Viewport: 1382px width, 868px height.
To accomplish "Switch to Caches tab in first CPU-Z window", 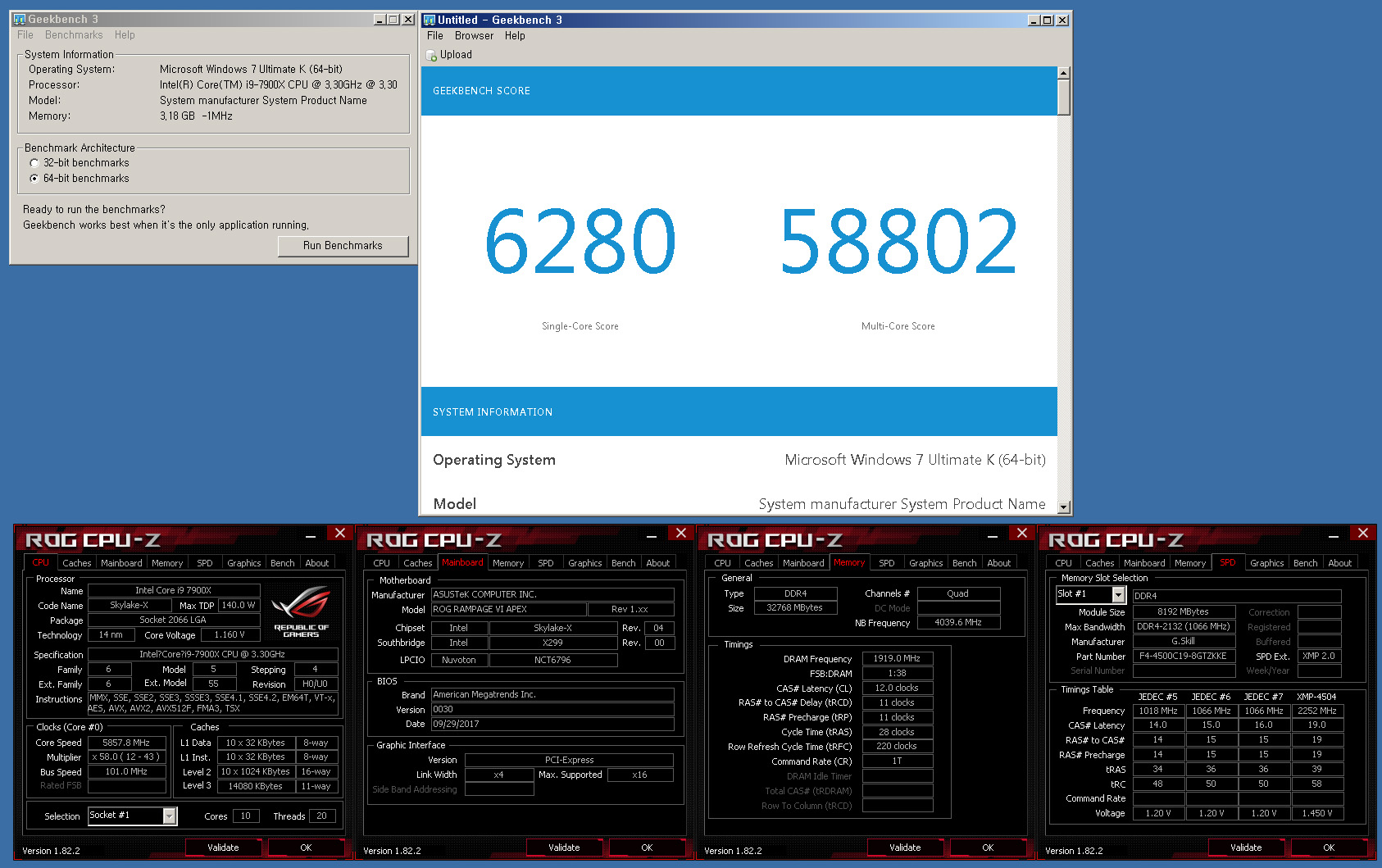I will pos(76,563).
